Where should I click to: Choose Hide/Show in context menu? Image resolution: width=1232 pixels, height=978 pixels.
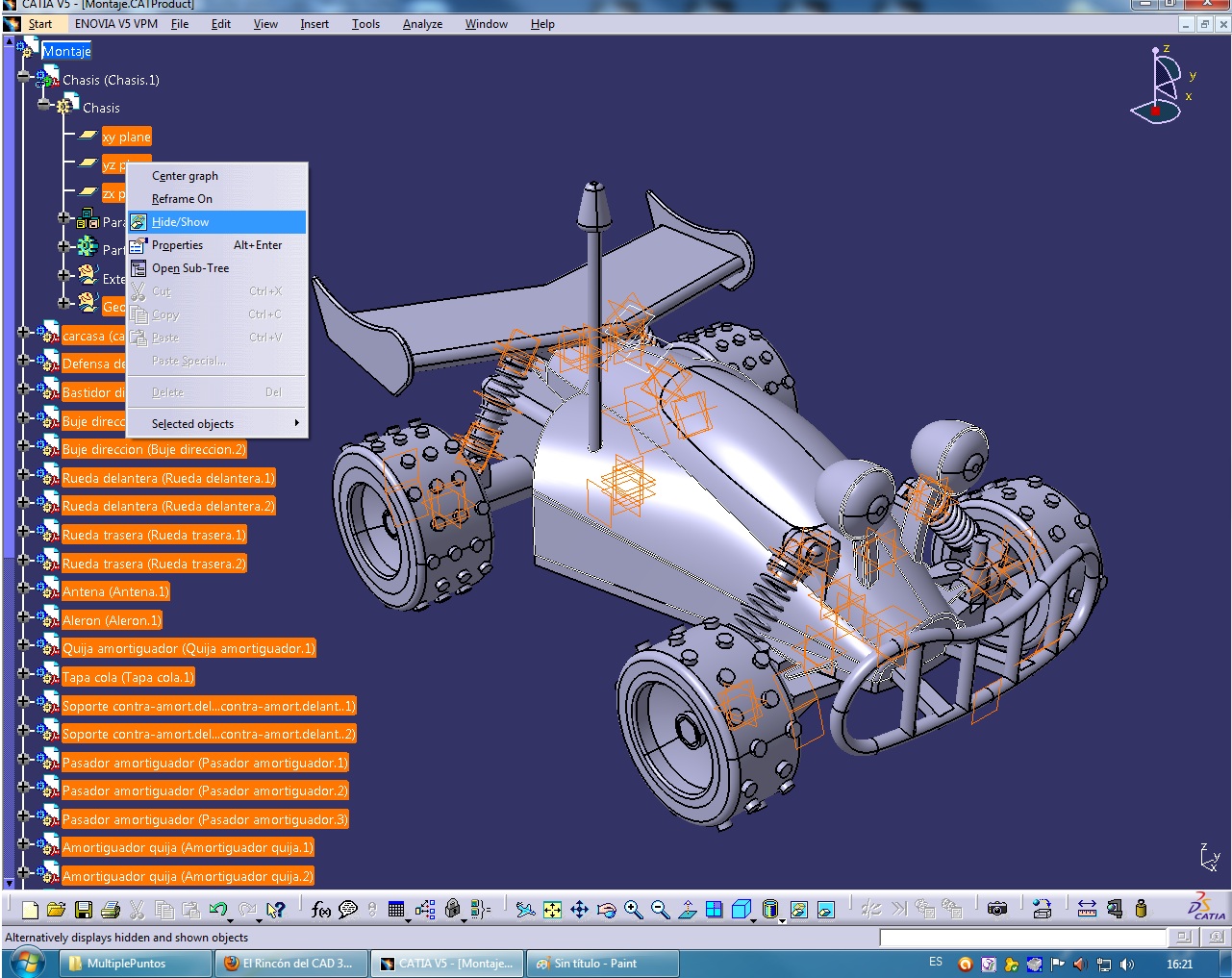pos(217,222)
